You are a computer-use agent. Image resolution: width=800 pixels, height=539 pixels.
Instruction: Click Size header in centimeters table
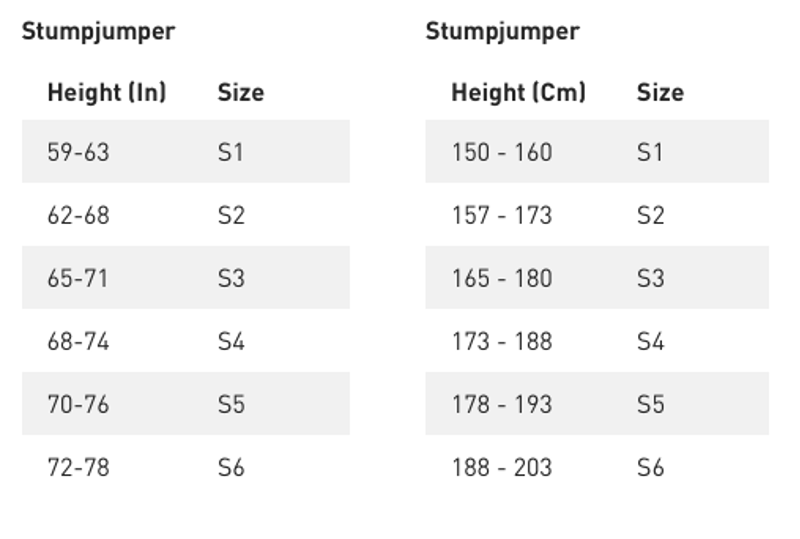coord(660,93)
